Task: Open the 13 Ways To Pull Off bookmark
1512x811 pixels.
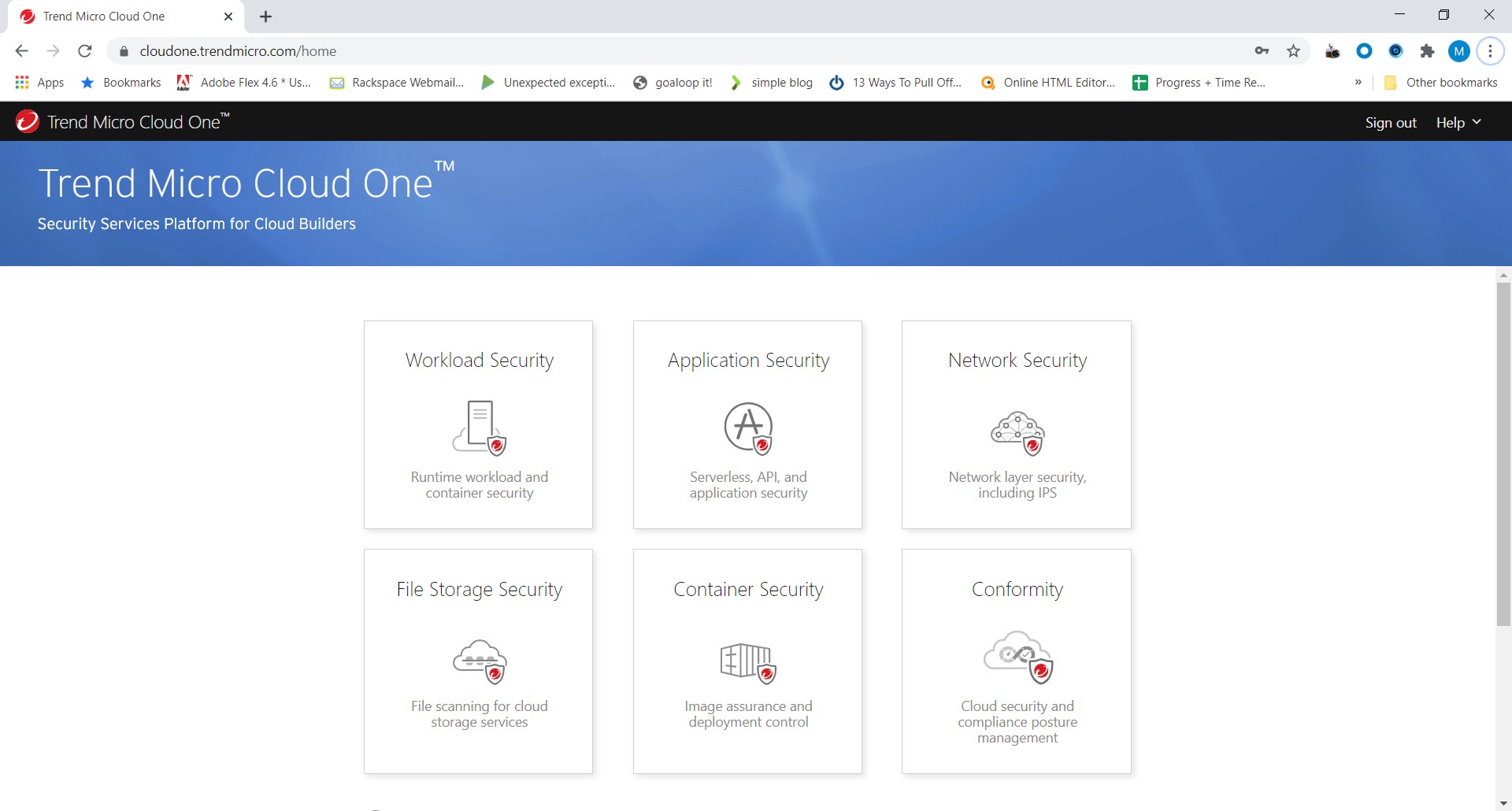Action: click(x=896, y=83)
